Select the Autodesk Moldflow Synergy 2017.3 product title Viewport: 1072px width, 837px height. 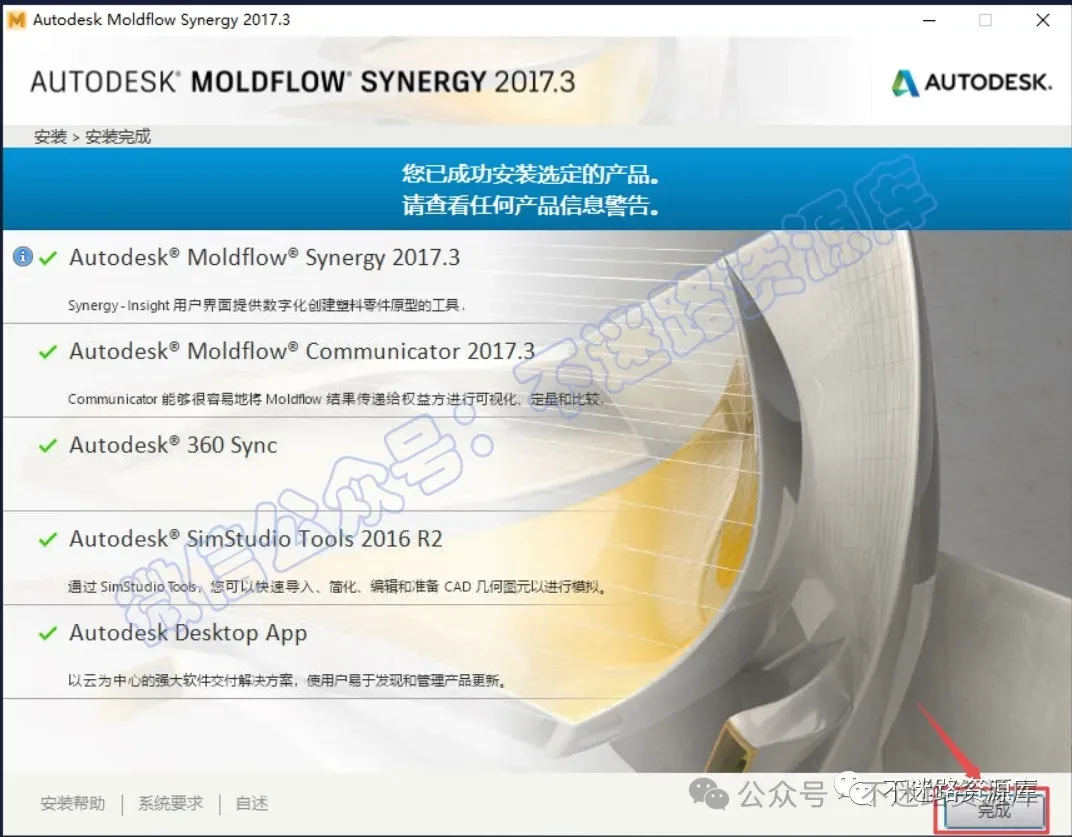pos(265,258)
